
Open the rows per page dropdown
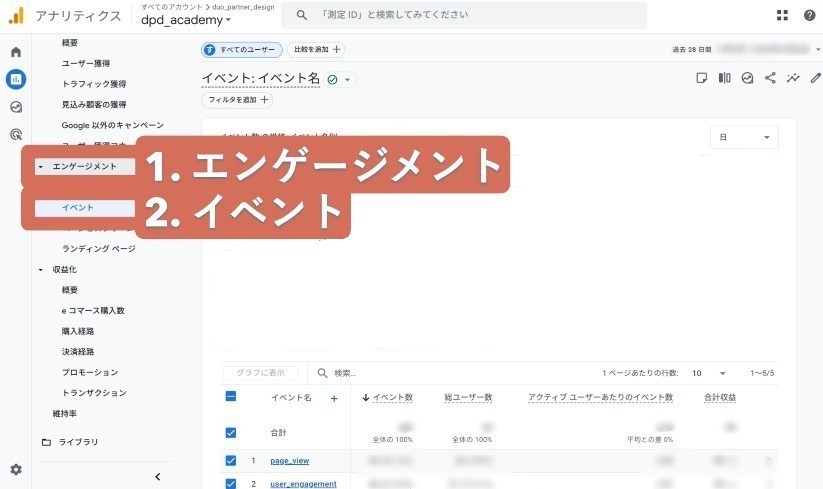click(x=708, y=373)
